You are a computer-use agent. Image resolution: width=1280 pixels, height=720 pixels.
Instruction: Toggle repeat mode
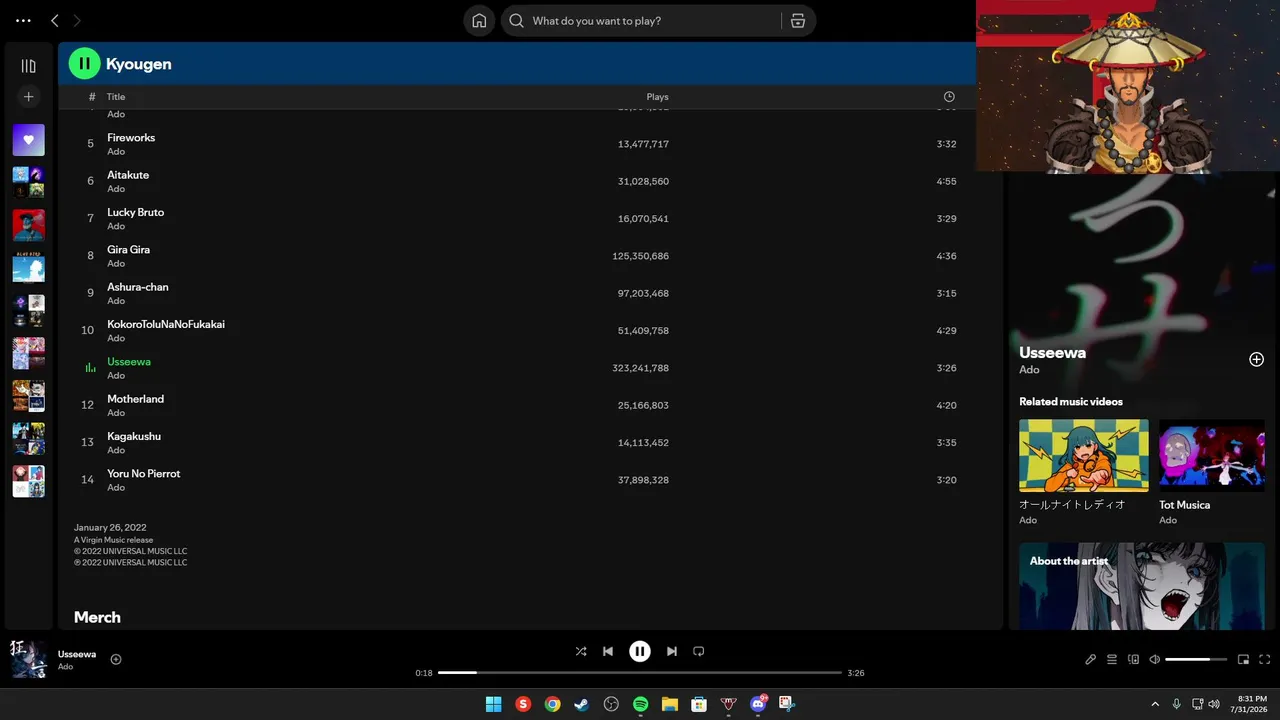[699, 651]
